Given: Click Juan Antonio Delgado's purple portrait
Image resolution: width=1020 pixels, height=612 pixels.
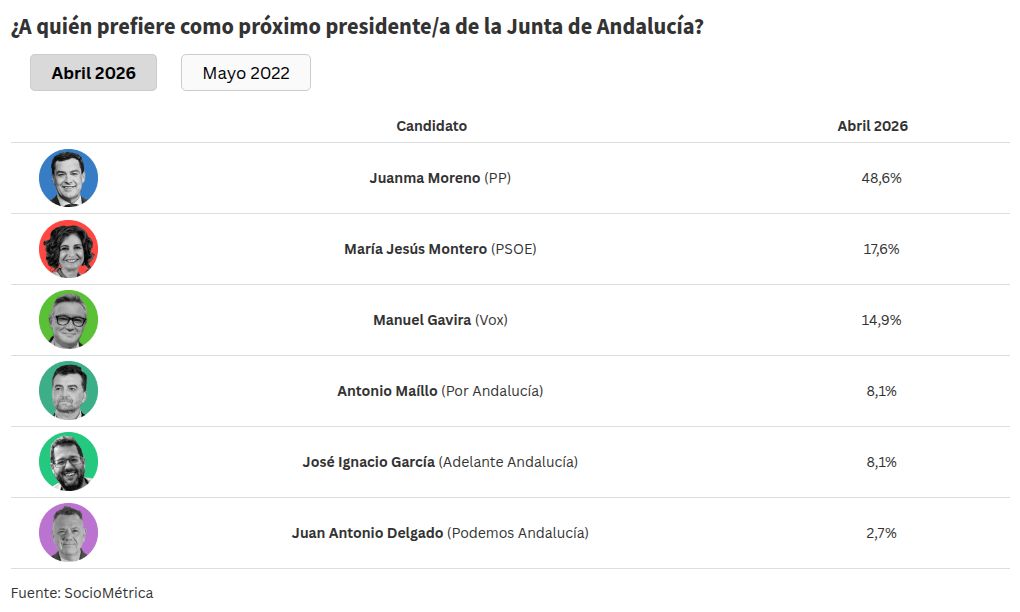Looking at the screenshot, I should pyautogui.click(x=68, y=533).
